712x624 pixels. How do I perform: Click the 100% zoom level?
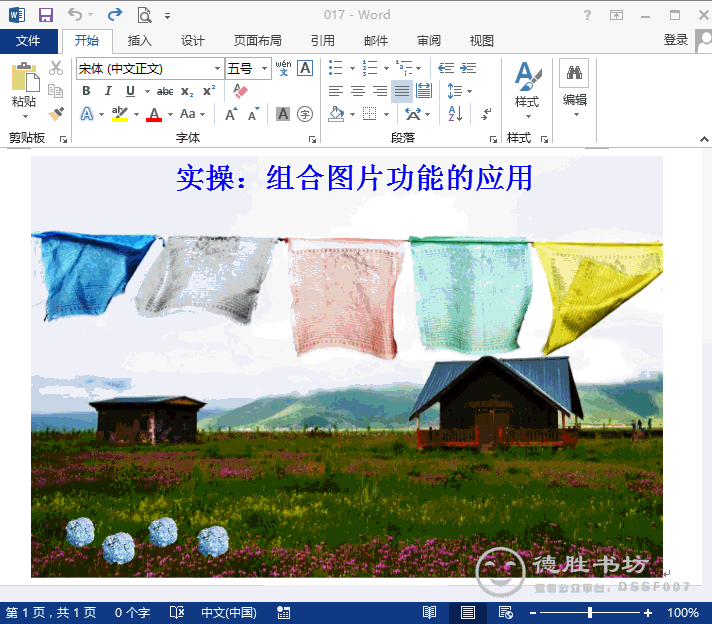coord(682,613)
